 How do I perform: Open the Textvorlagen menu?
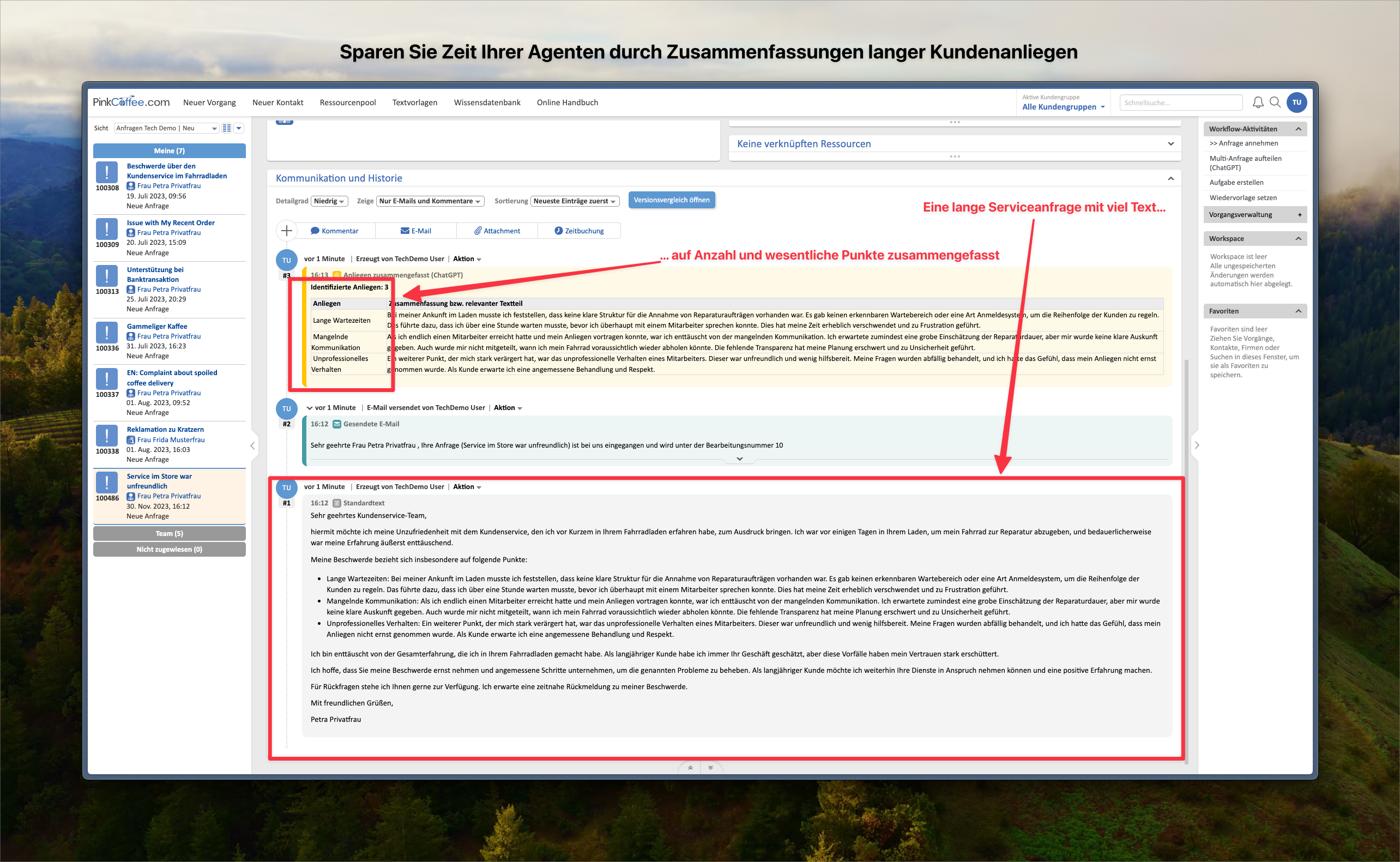click(x=414, y=102)
